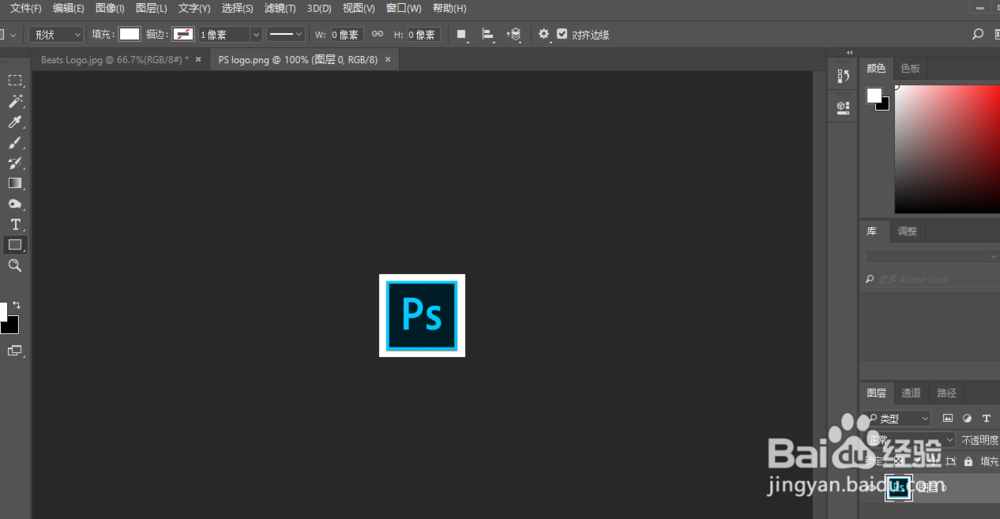Select the Horizontal Type tool
The height and width of the screenshot is (519, 1000).
pyautogui.click(x=15, y=224)
